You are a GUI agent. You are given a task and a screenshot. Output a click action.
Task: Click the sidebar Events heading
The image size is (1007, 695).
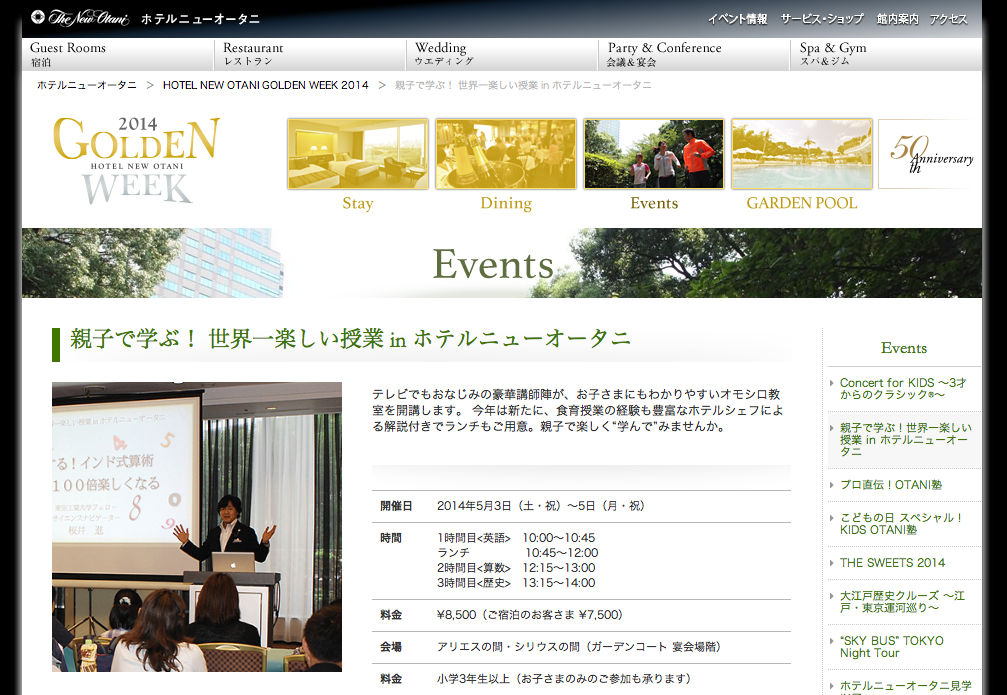[x=904, y=348]
